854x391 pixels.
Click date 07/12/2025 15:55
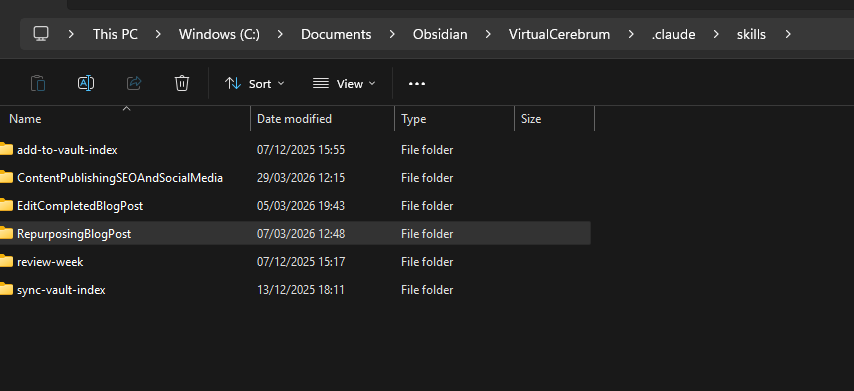(x=301, y=150)
